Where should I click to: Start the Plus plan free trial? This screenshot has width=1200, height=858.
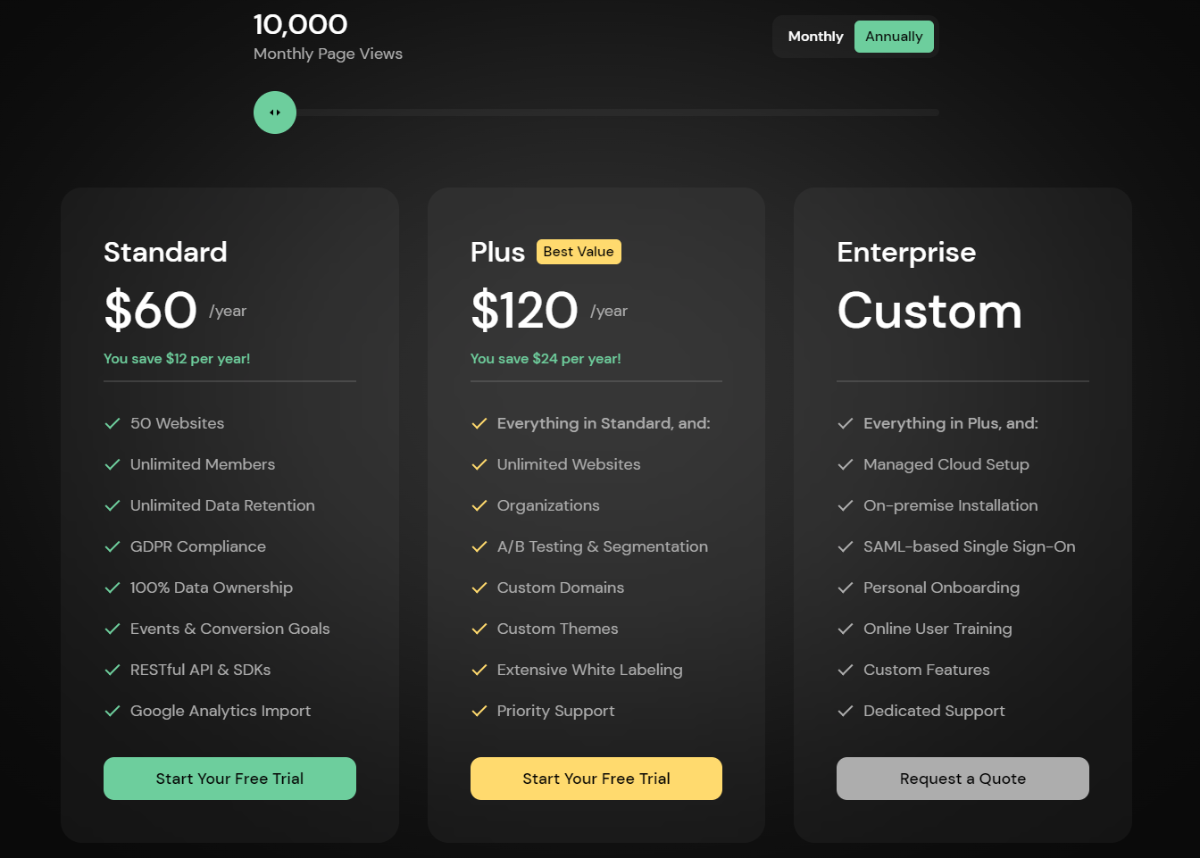pos(596,778)
